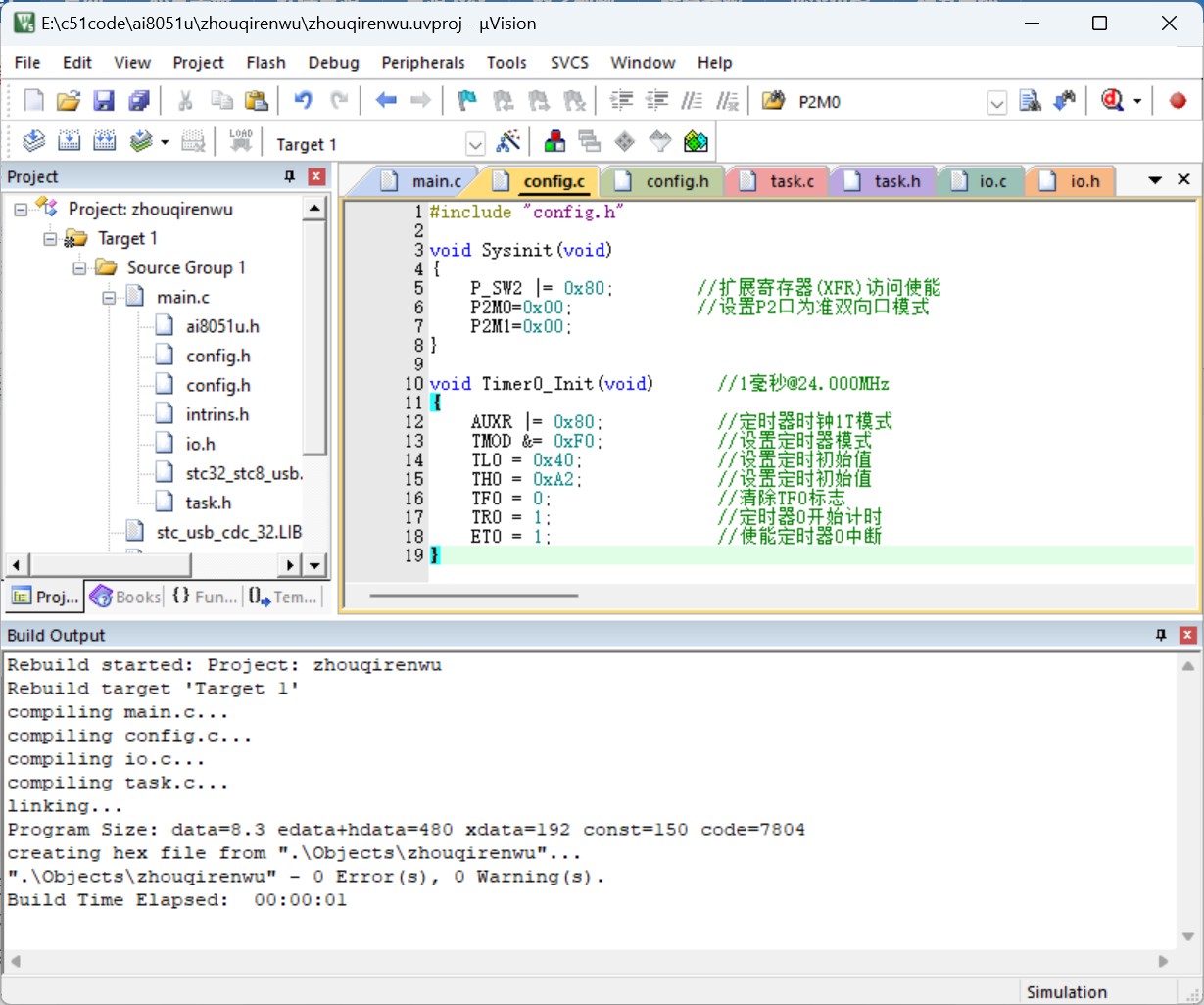1204x1005 pixels.
Task: Close the Project panel
Action: (316, 176)
